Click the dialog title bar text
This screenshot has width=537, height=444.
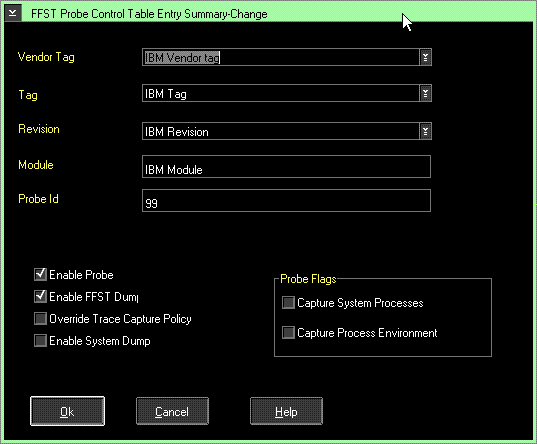tap(149, 14)
